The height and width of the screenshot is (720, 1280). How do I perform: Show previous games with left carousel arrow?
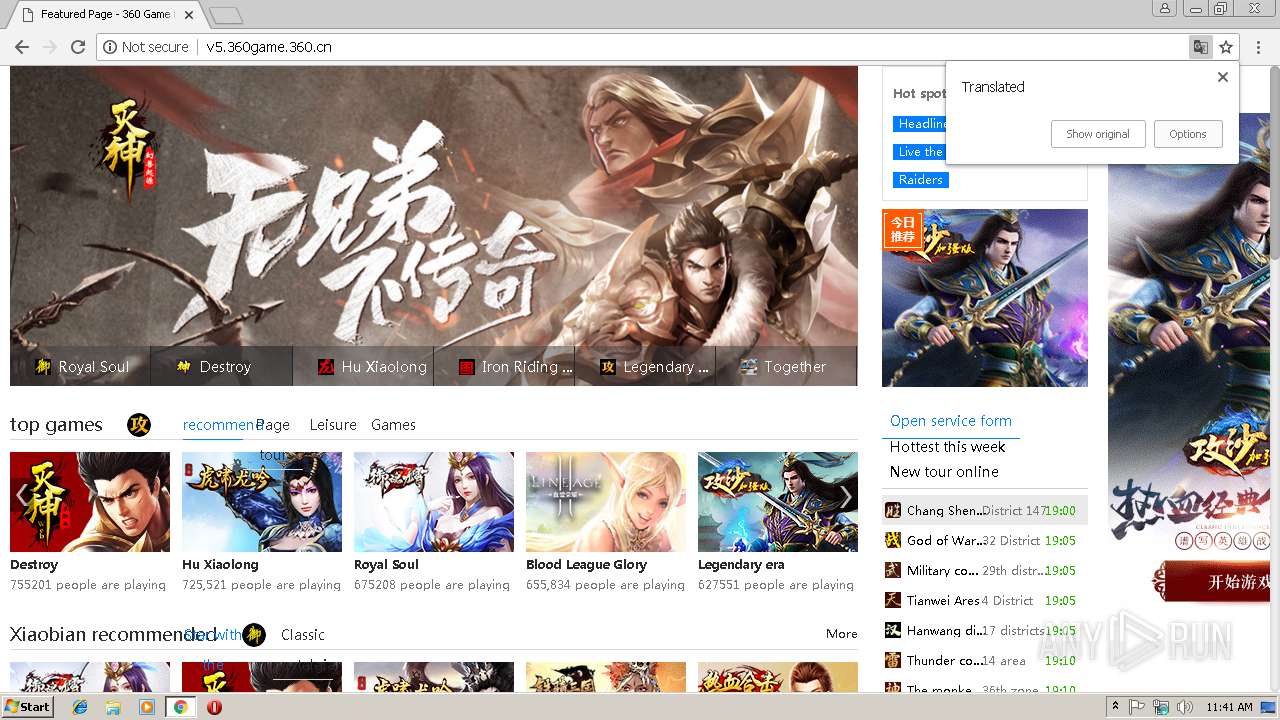point(22,496)
